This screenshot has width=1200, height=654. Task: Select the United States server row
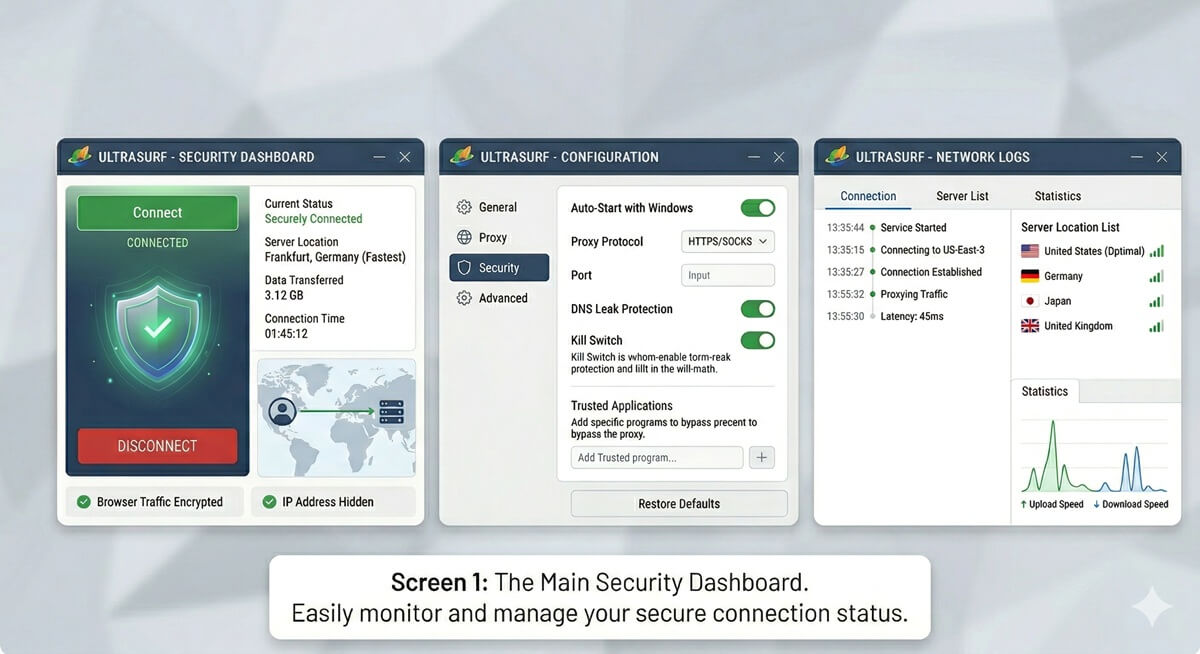point(1092,251)
